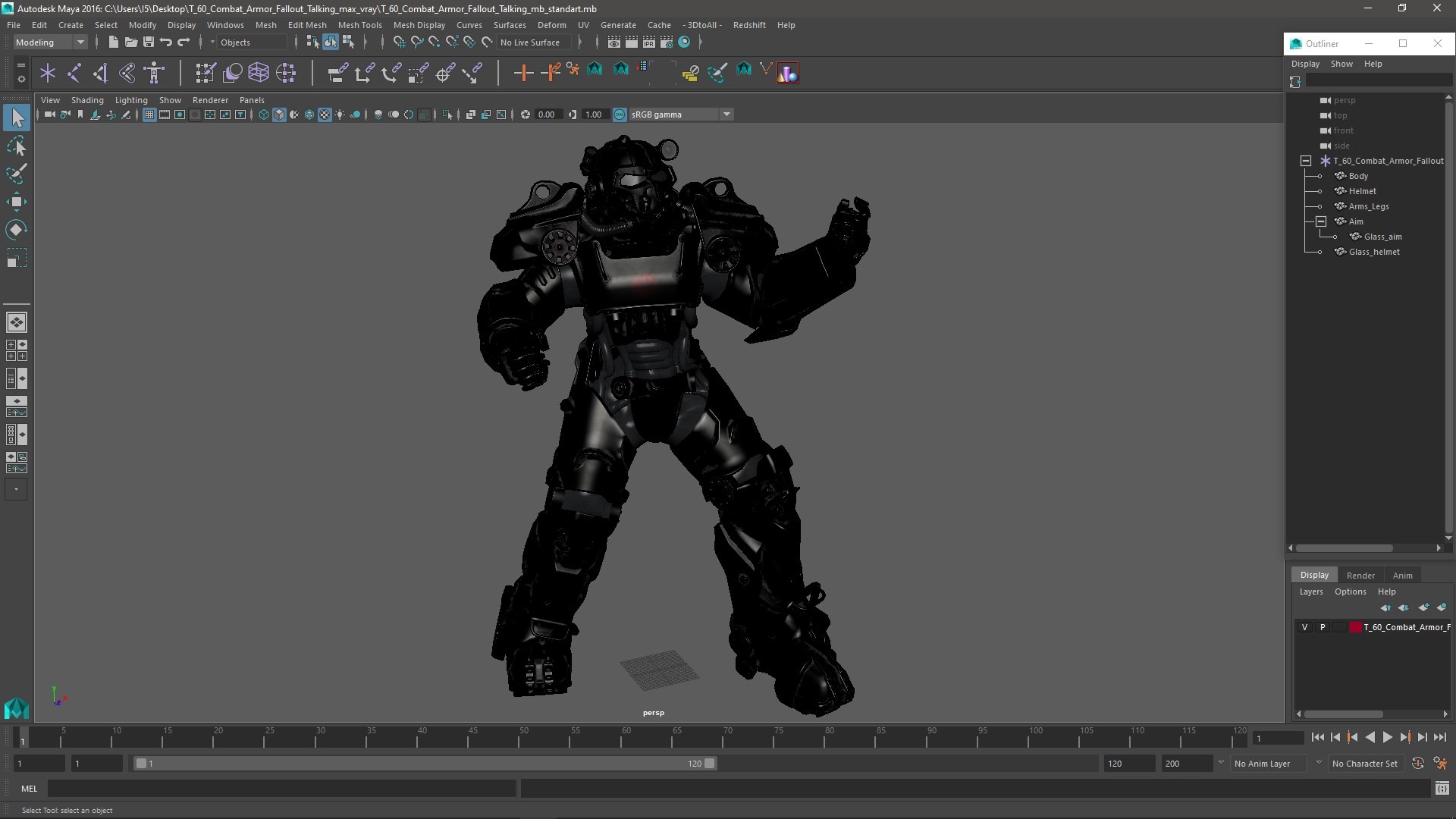Click the red layer color swatch
This screenshot has height=819, width=1456.
[x=1356, y=627]
